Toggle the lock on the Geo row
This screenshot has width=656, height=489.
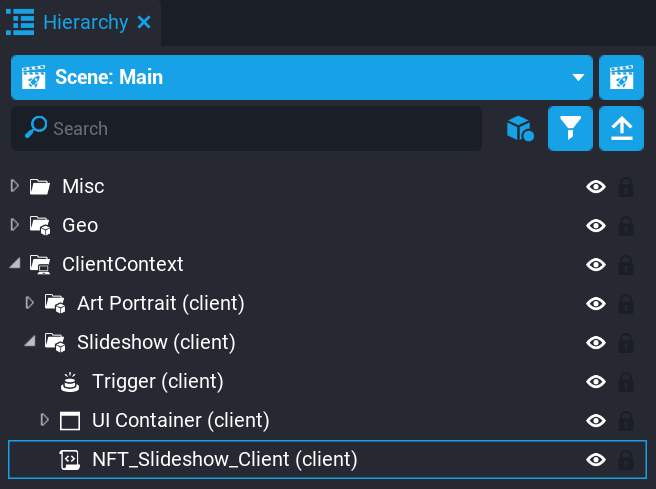click(x=626, y=225)
